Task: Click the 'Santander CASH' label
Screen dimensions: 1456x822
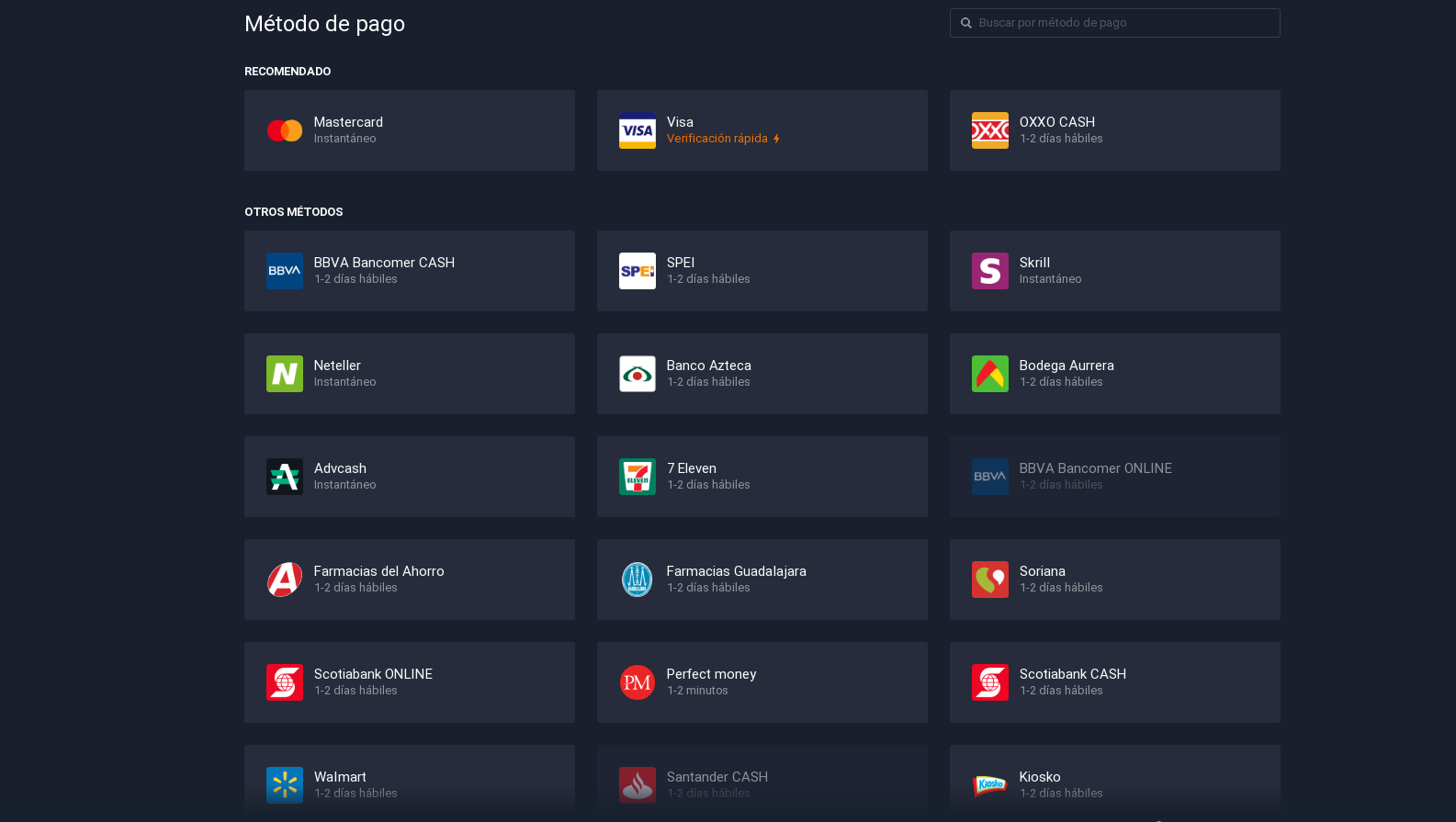Action: tap(717, 777)
